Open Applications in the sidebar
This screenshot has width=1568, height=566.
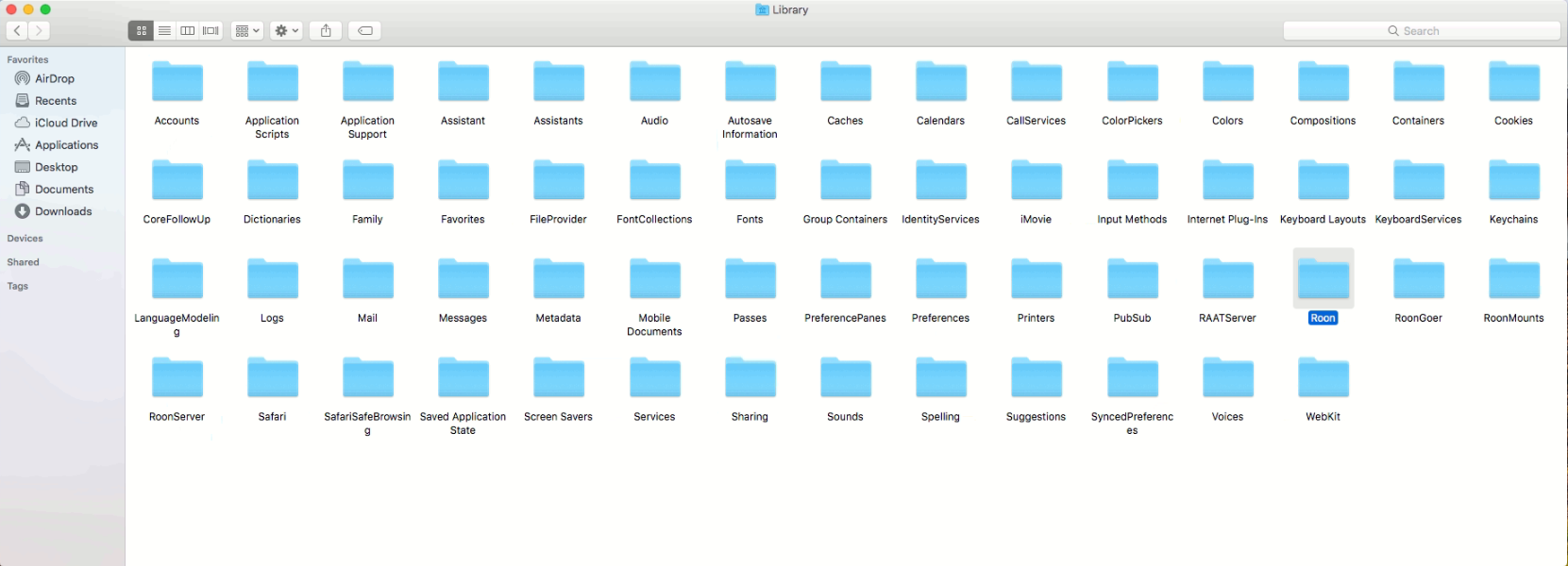66,145
